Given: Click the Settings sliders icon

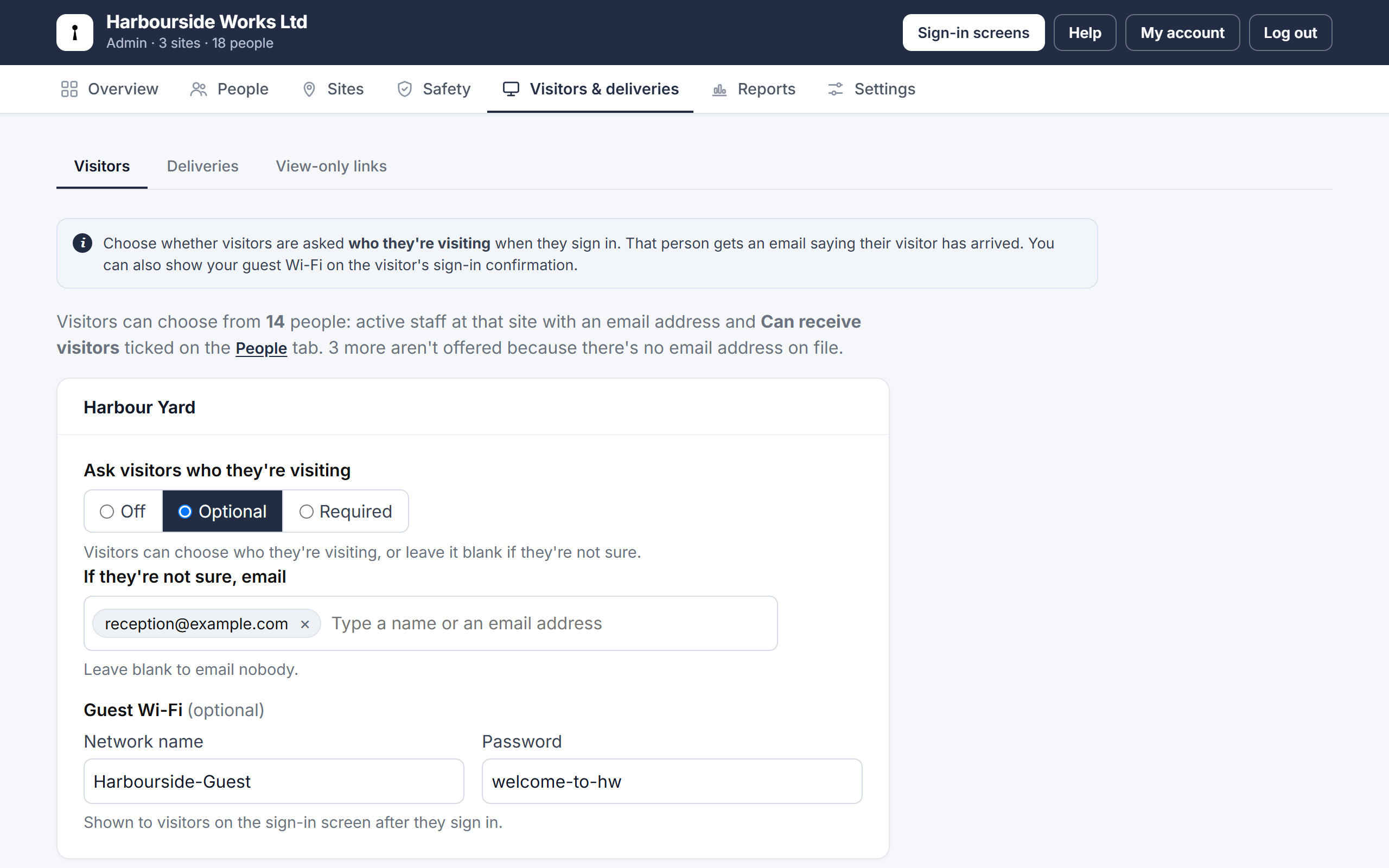Looking at the screenshot, I should 835,89.
